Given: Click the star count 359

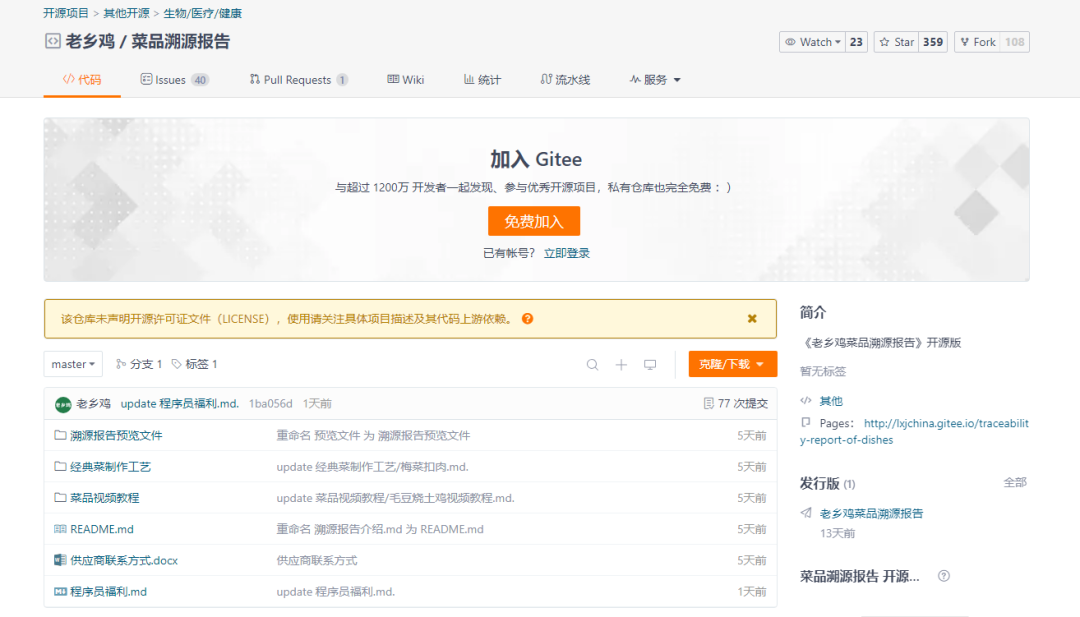Looking at the screenshot, I should 933,42.
